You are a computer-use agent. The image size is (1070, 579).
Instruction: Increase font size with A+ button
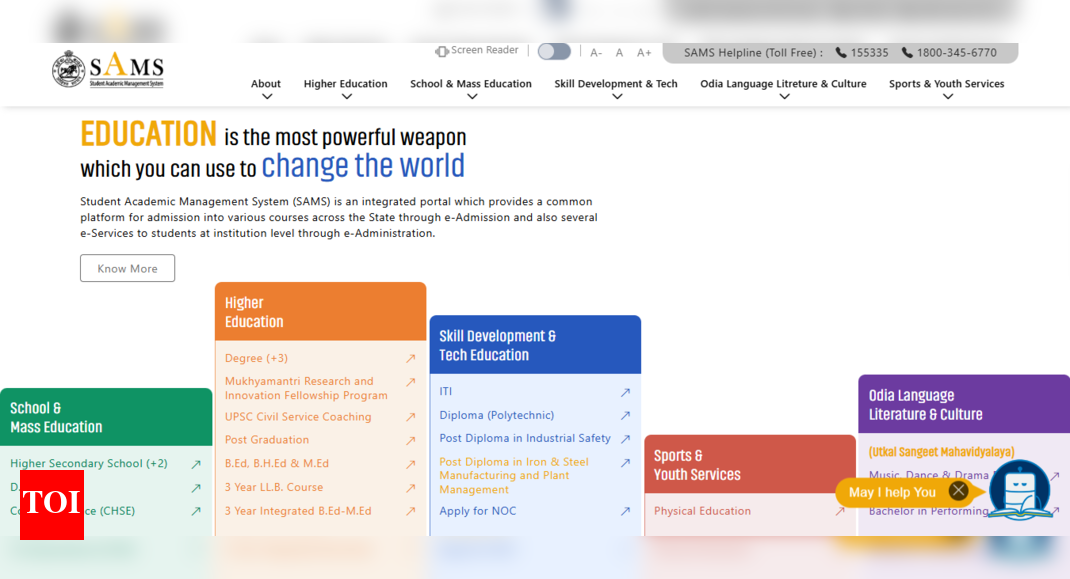(x=644, y=53)
